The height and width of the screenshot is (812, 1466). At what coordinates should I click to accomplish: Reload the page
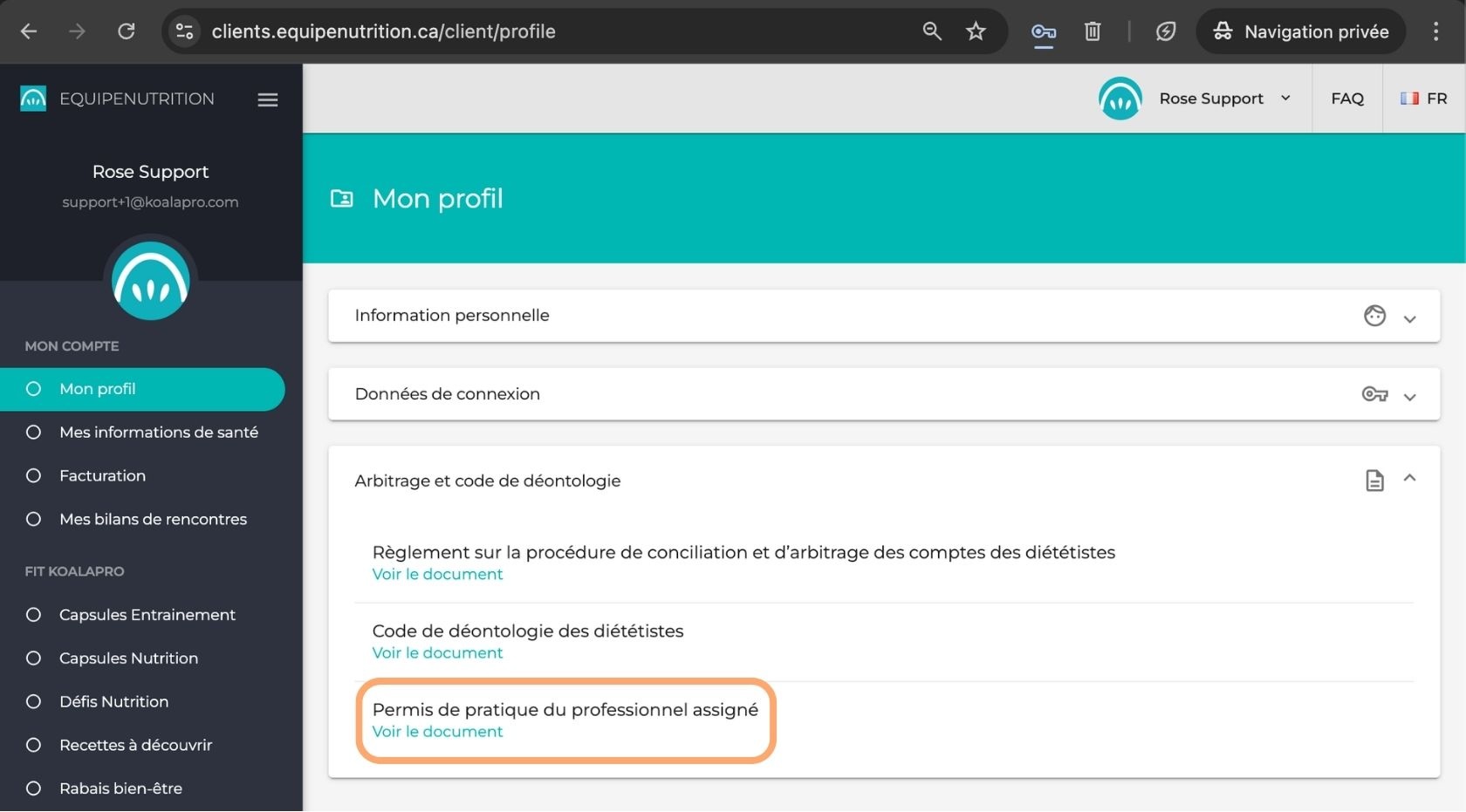tap(126, 31)
